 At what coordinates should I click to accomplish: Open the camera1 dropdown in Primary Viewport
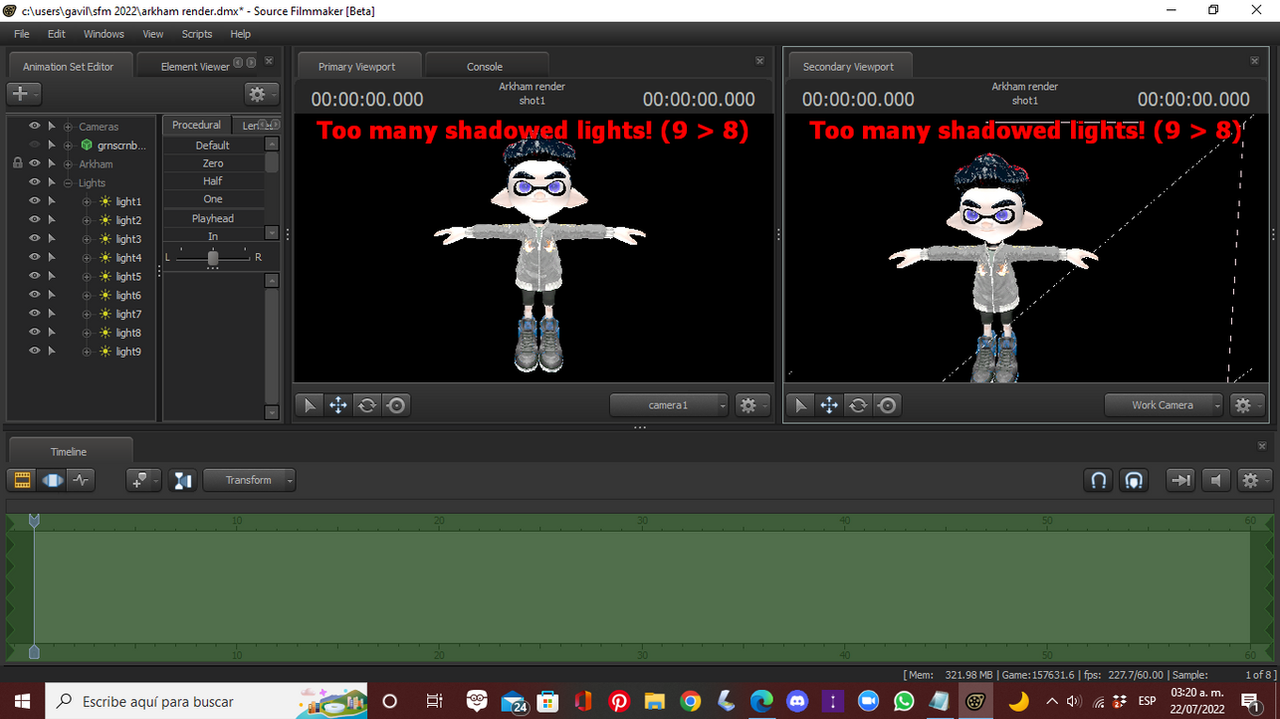coord(670,405)
